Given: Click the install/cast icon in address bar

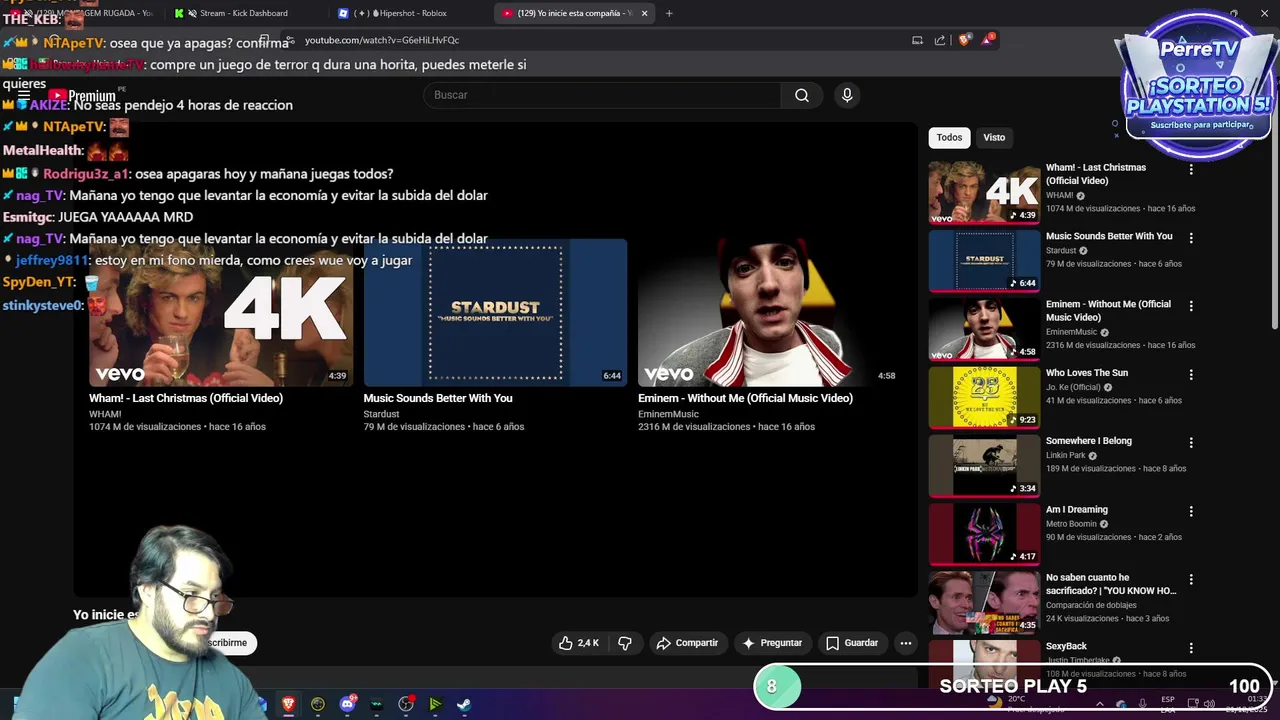Looking at the screenshot, I should [x=917, y=40].
